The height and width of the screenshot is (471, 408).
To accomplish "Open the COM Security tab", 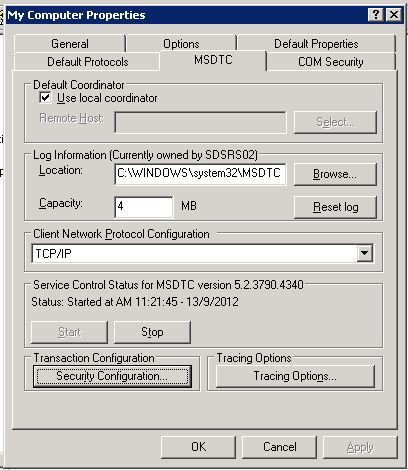I will (x=331, y=62).
